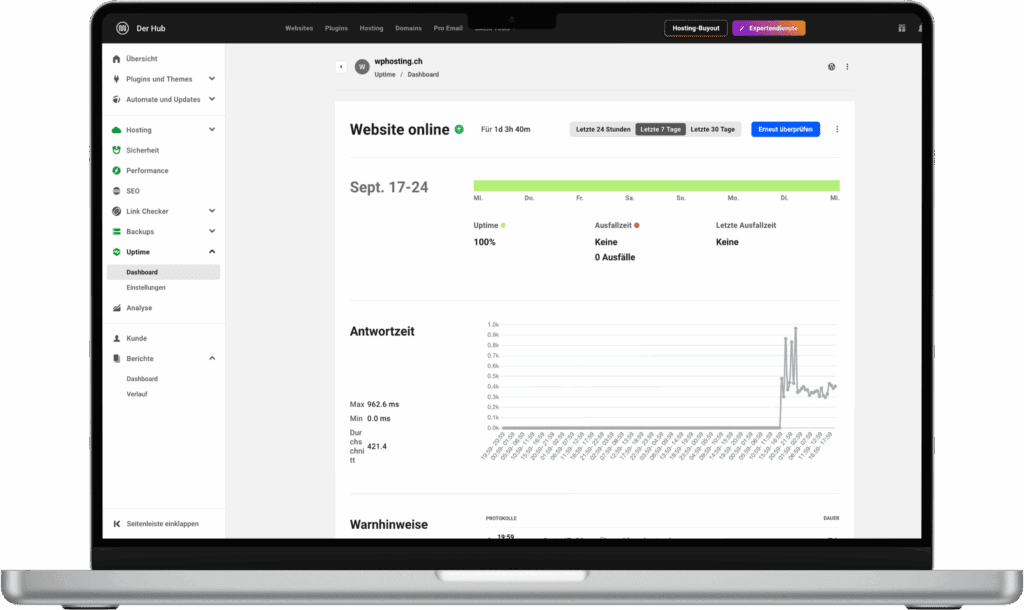
Task: Click the green uptime bar for Sept. 17-24
Action: 655,185
